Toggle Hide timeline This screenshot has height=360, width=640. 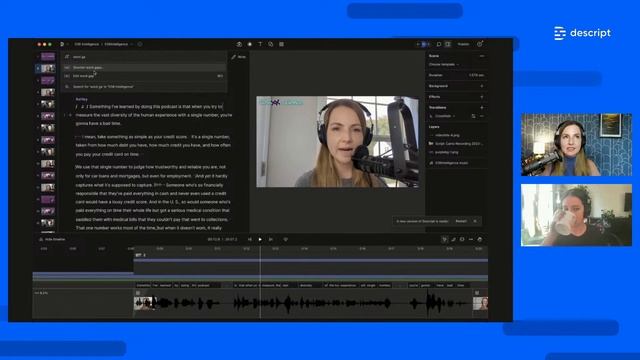[x=52, y=239]
